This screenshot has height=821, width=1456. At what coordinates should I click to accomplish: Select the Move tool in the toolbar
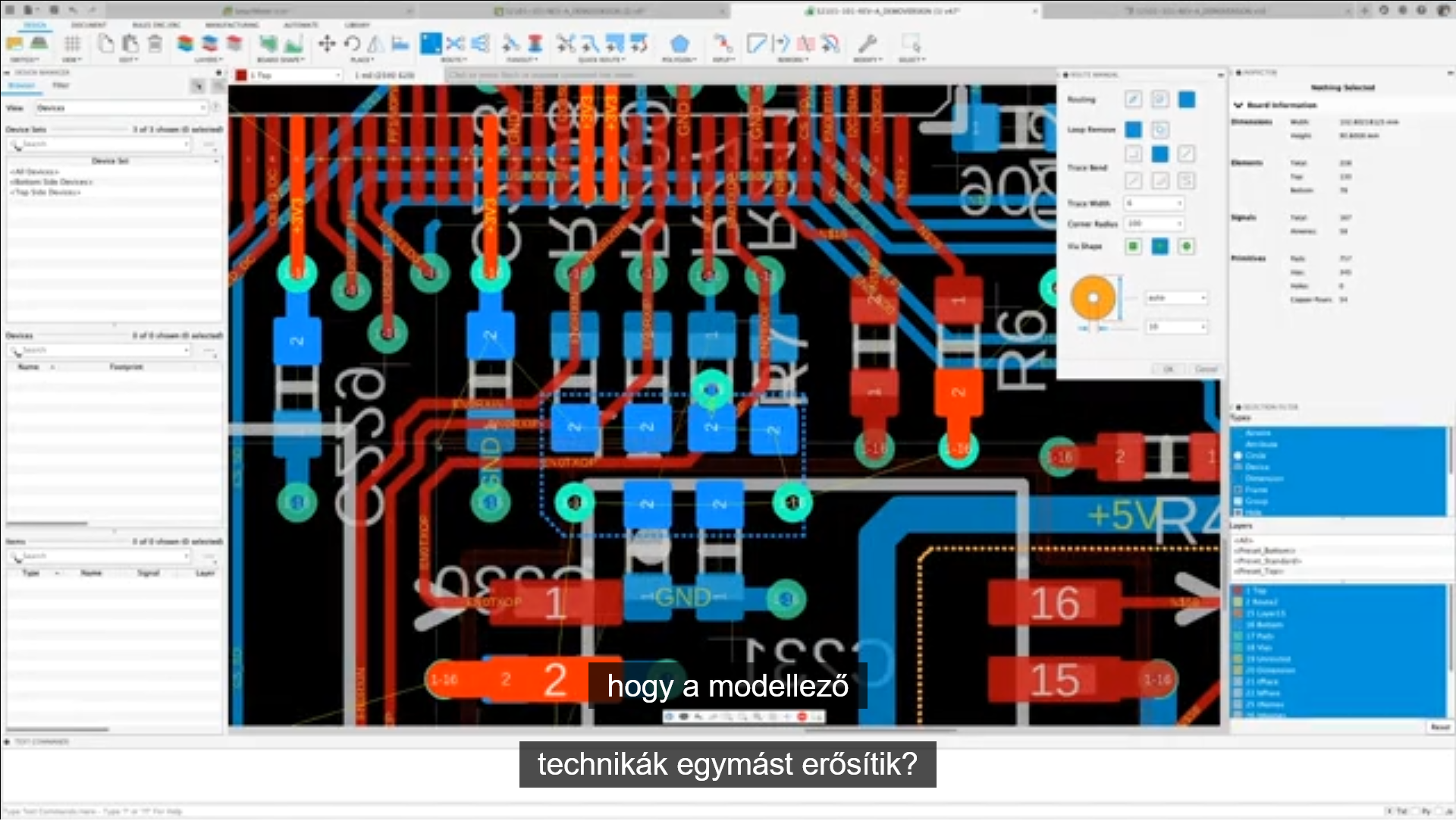327,43
